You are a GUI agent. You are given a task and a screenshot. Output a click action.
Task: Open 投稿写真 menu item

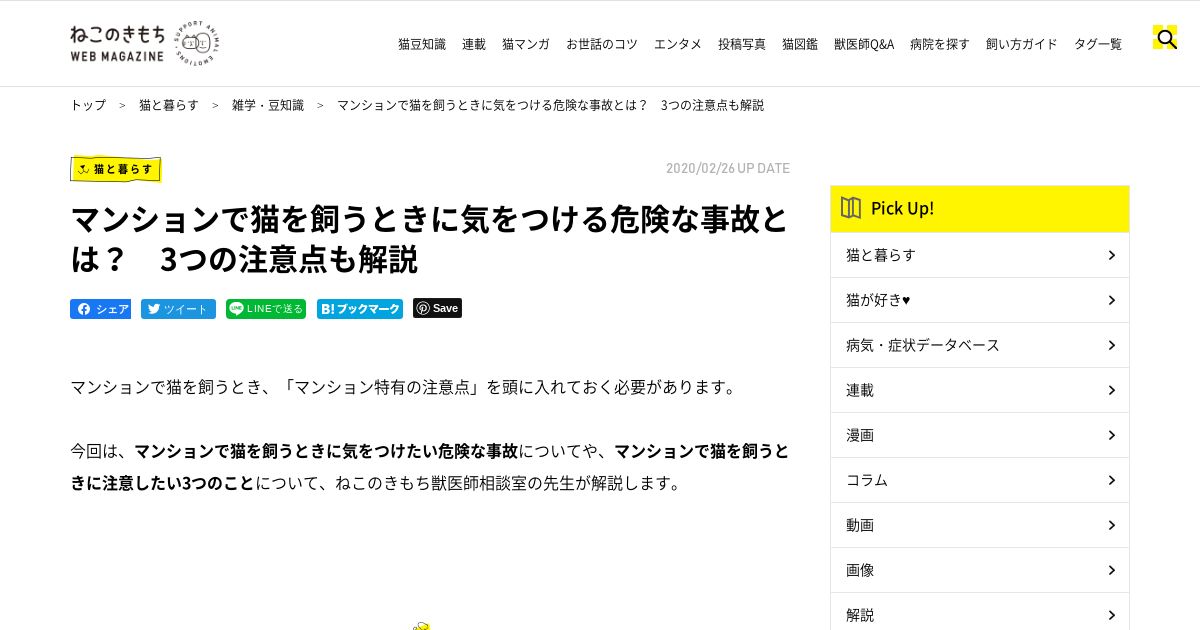742,44
